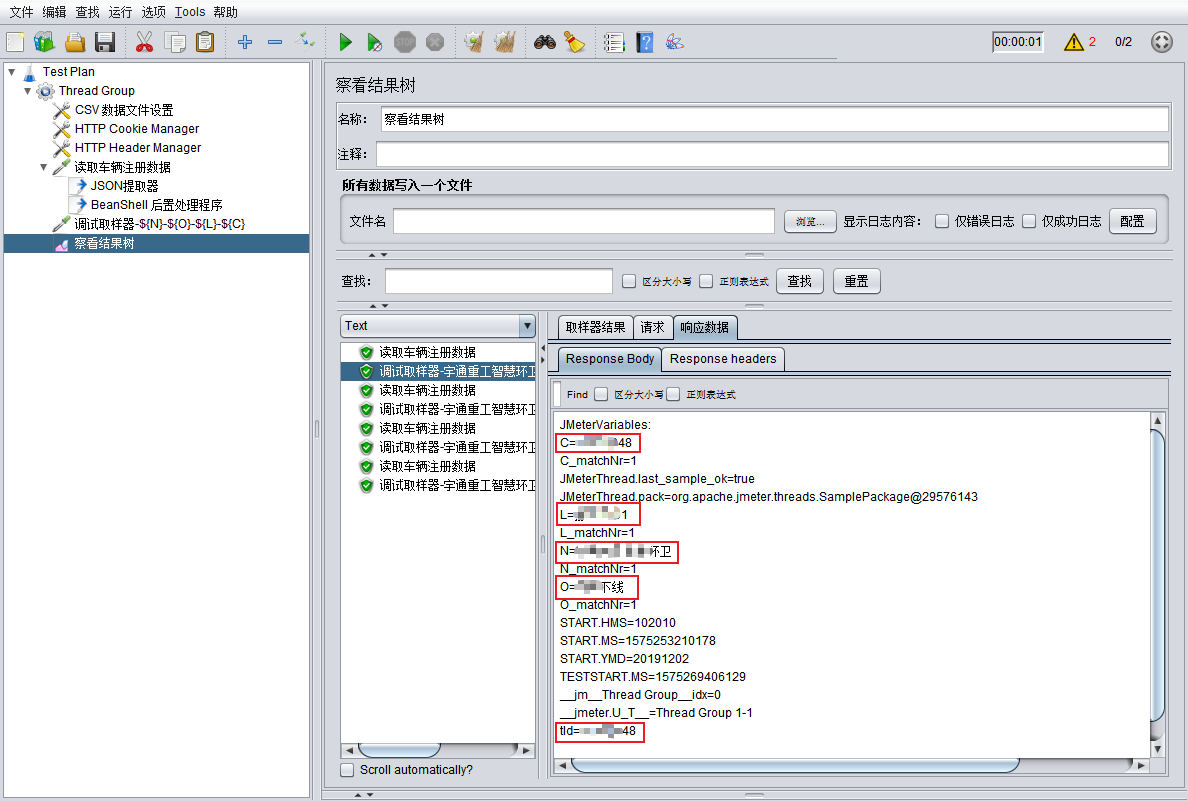Click the 查找 text input field
The height and width of the screenshot is (801, 1188).
[499, 281]
